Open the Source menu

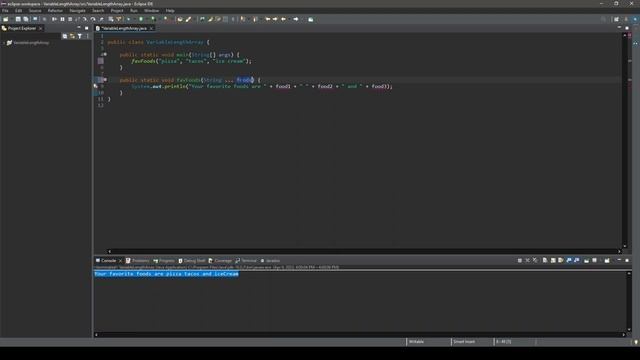(35, 11)
